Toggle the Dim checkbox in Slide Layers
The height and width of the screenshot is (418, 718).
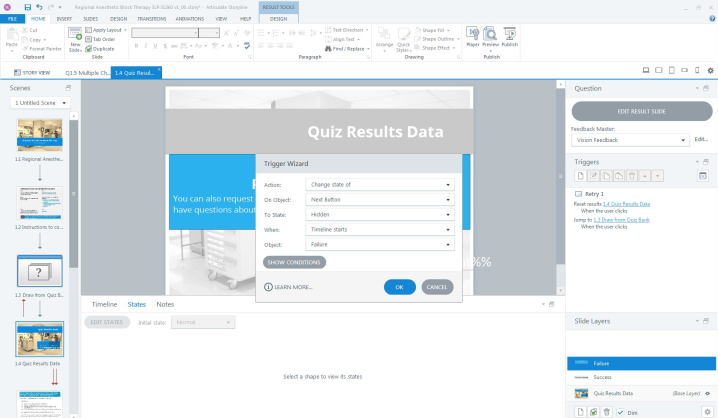(x=620, y=413)
